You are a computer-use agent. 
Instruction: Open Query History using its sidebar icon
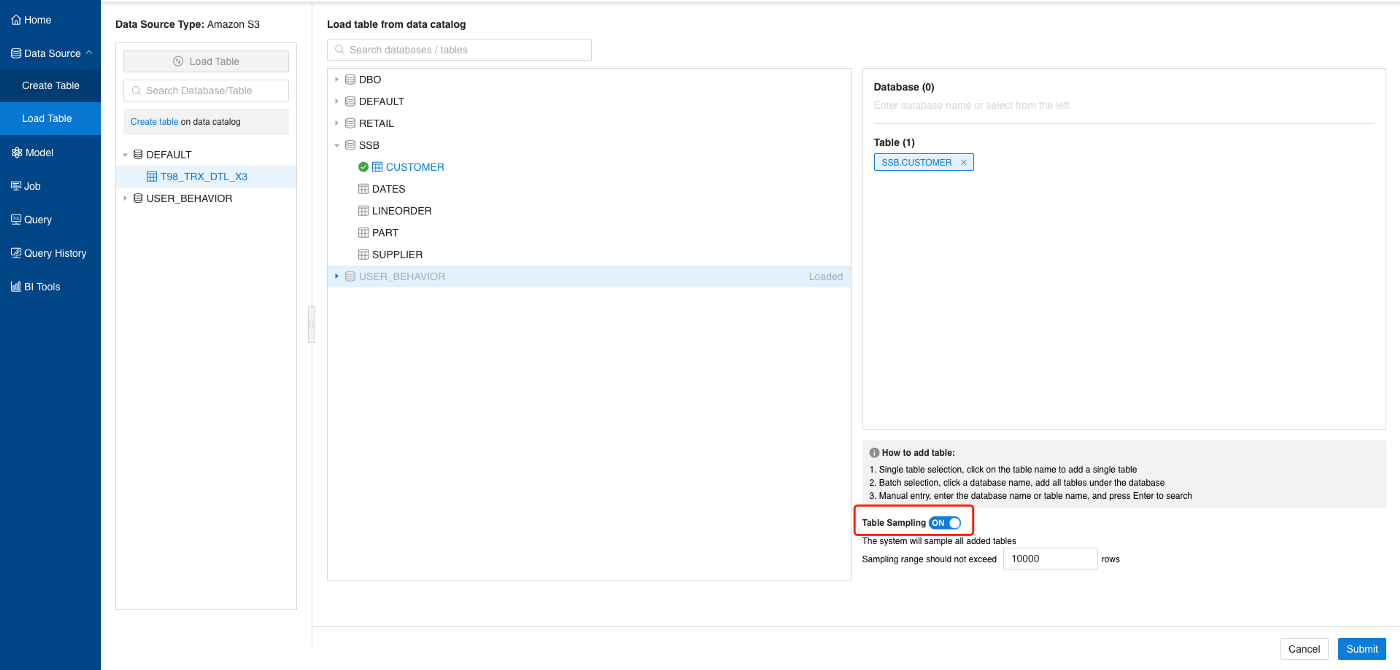pos(13,252)
